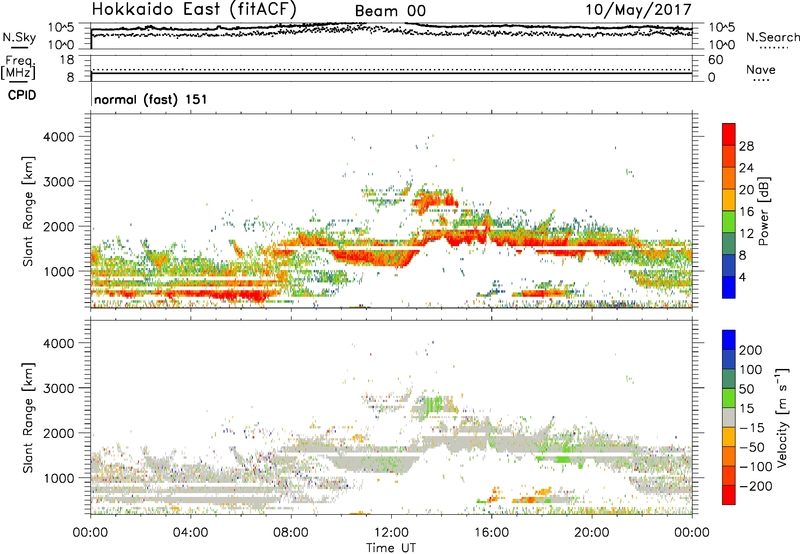This screenshot has height=554, width=800.
Task: Click the '04:00' time axis tick label
Action: click(x=190, y=533)
